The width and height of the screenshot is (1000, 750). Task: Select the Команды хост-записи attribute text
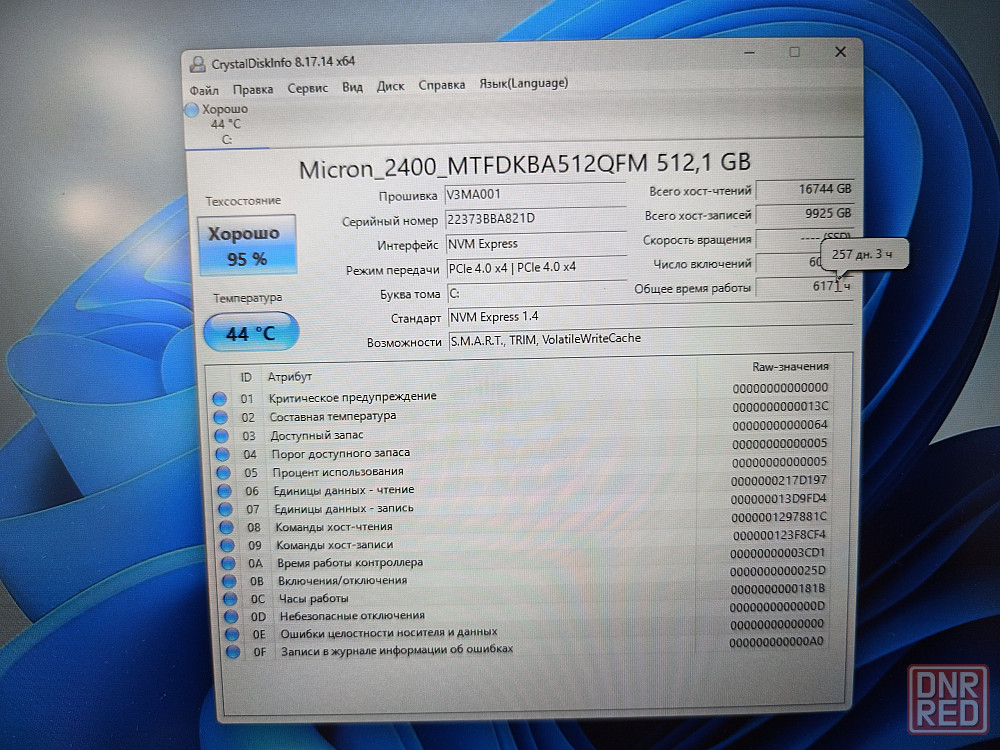335,545
